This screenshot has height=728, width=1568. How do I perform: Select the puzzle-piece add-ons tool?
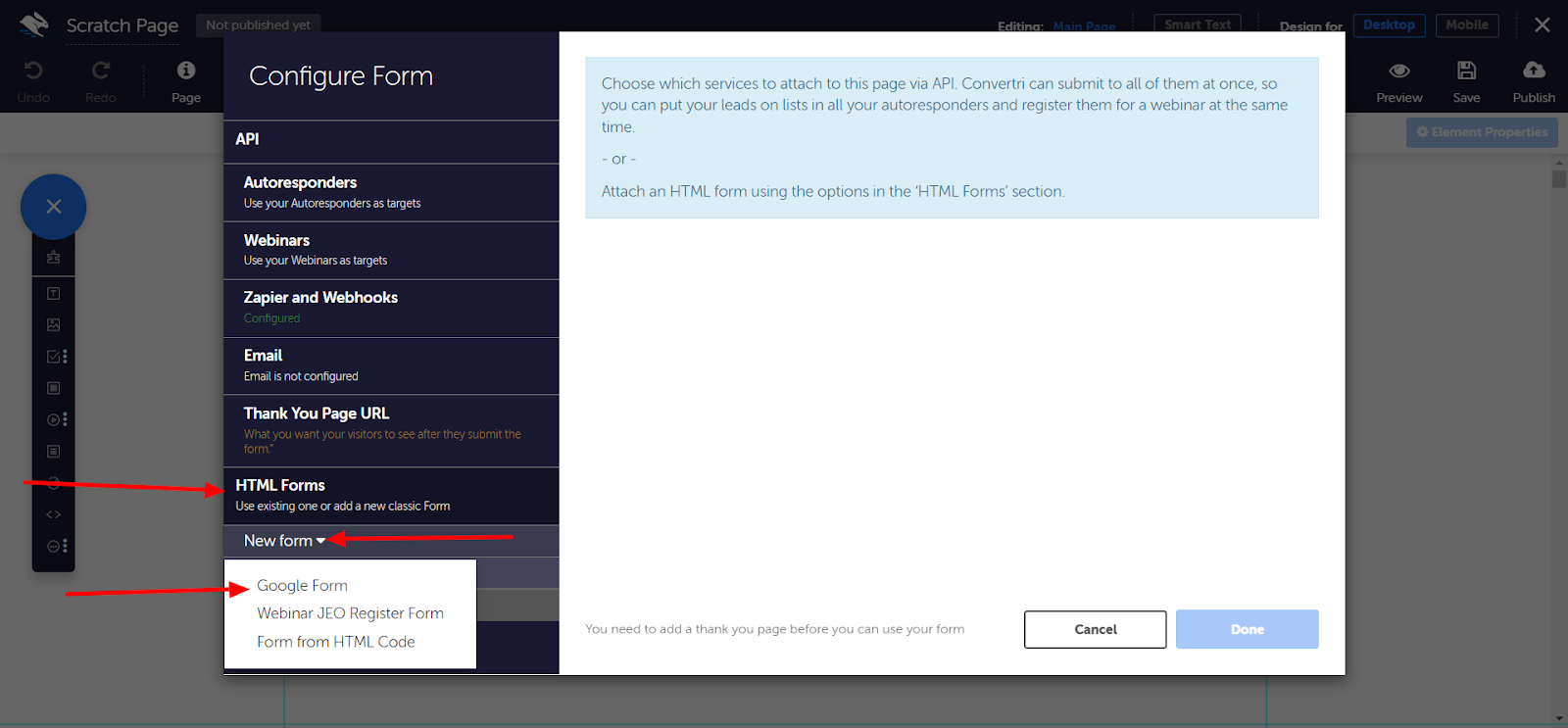click(x=54, y=258)
